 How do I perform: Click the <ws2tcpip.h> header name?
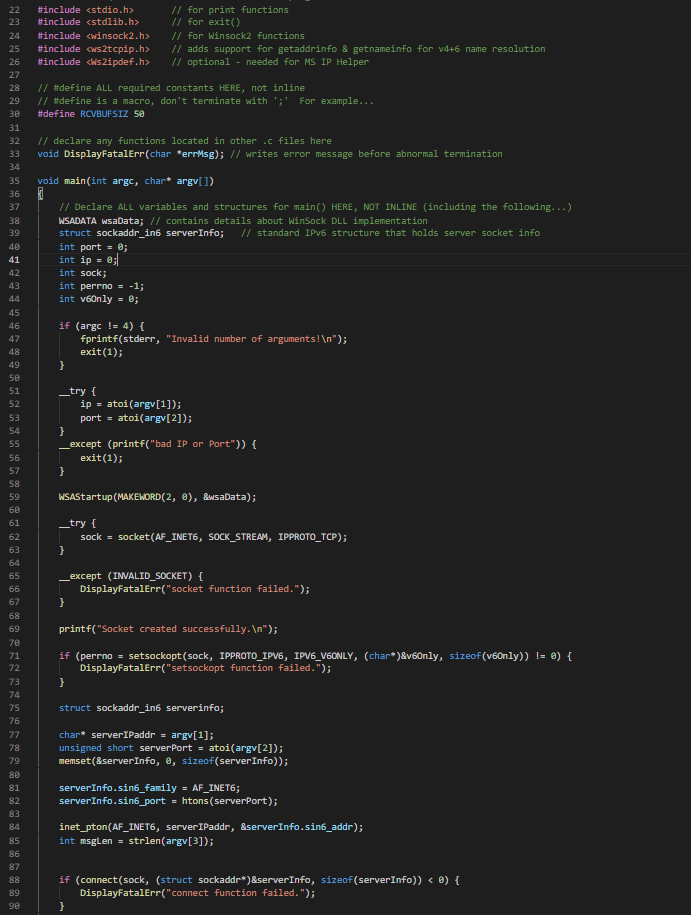(117, 49)
